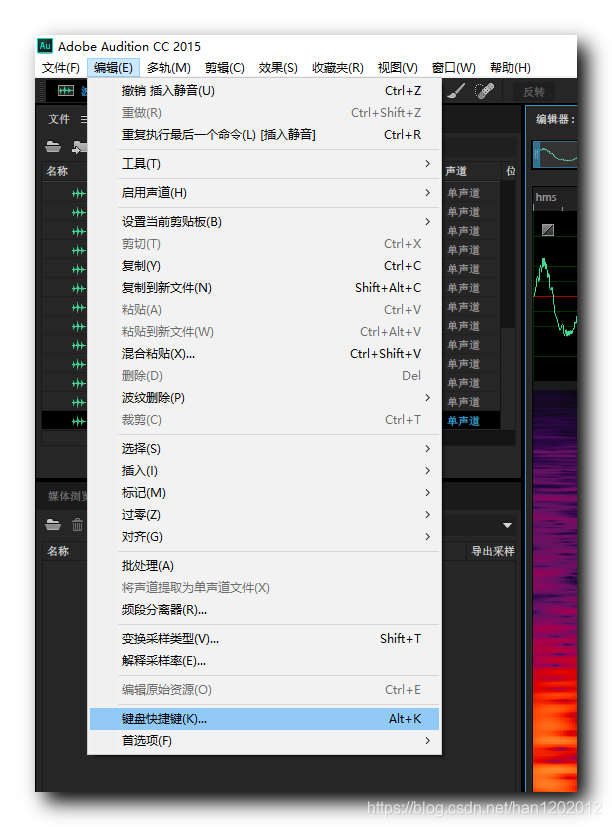Expand the 过零(Z) submenu
Screen dimensions: 612x827
[x=264, y=515]
